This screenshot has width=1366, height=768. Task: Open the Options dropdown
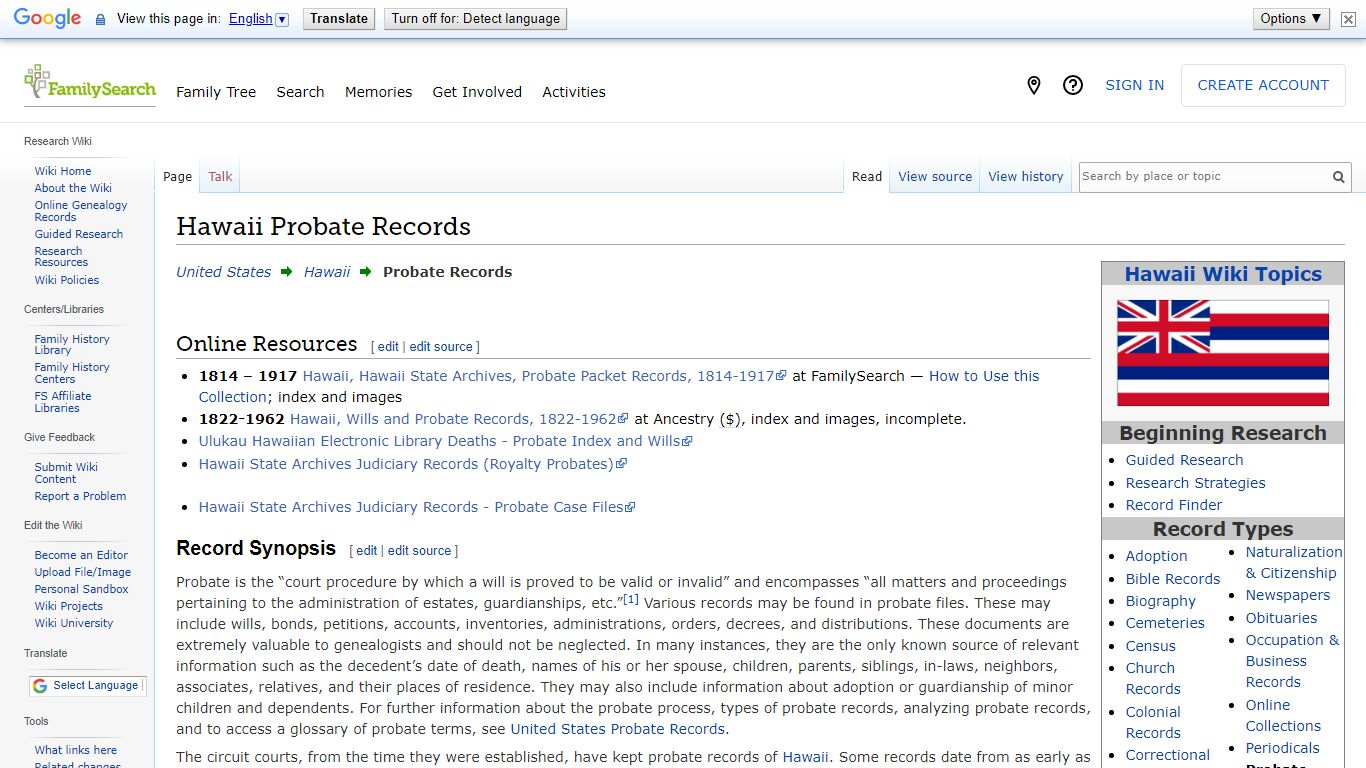coord(1291,18)
